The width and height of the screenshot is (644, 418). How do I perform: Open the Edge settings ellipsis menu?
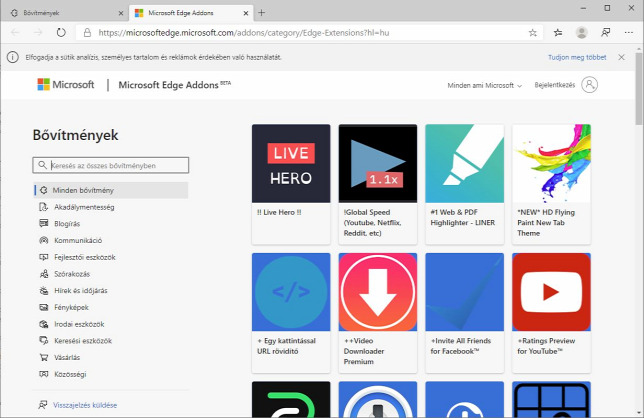[629, 32]
